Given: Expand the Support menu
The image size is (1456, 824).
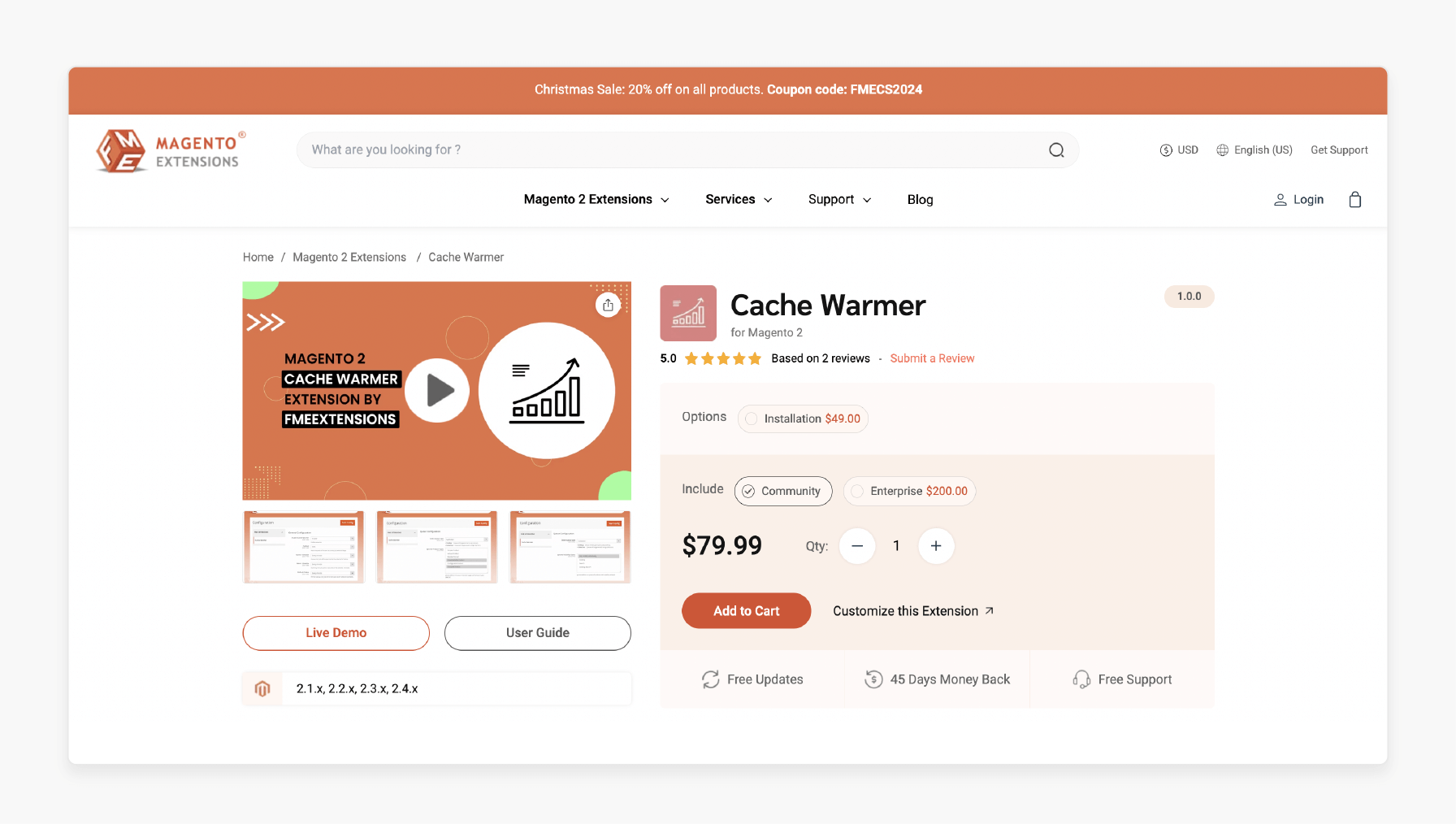Looking at the screenshot, I should [840, 200].
